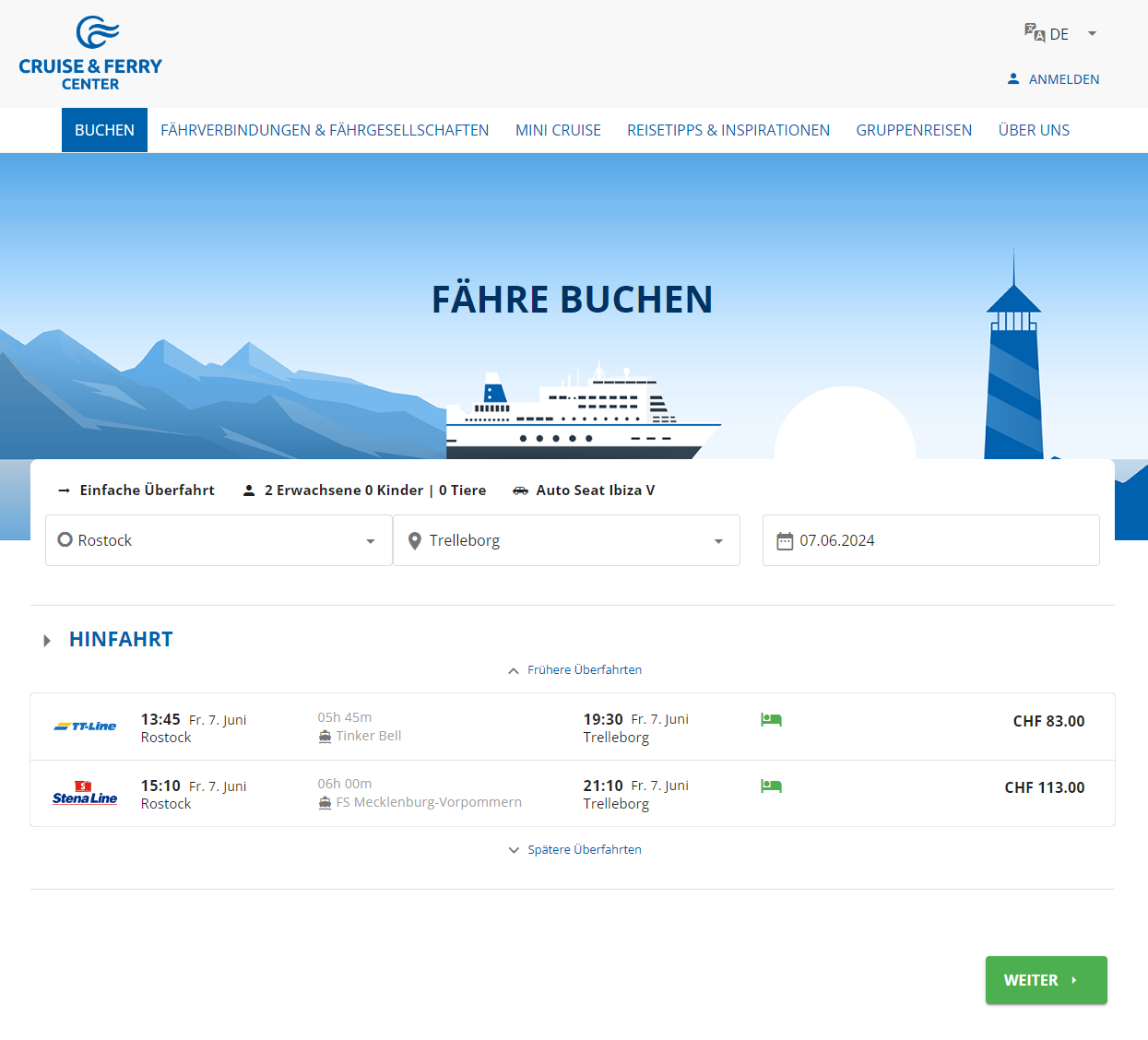
Task: Click the Cruise & Ferry Center logo
Action: click(90, 52)
